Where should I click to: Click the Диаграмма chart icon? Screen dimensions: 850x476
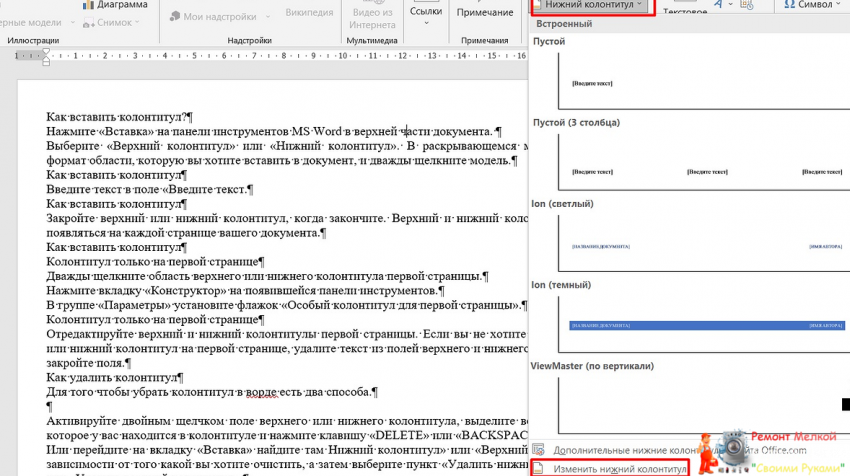point(86,5)
